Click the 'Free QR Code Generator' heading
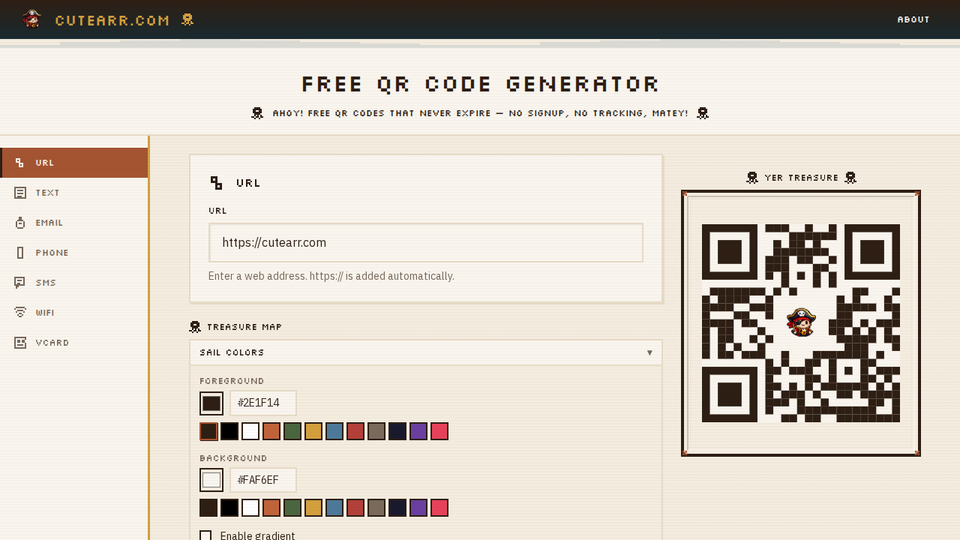Viewport: 960px width, 540px height. coord(480,84)
